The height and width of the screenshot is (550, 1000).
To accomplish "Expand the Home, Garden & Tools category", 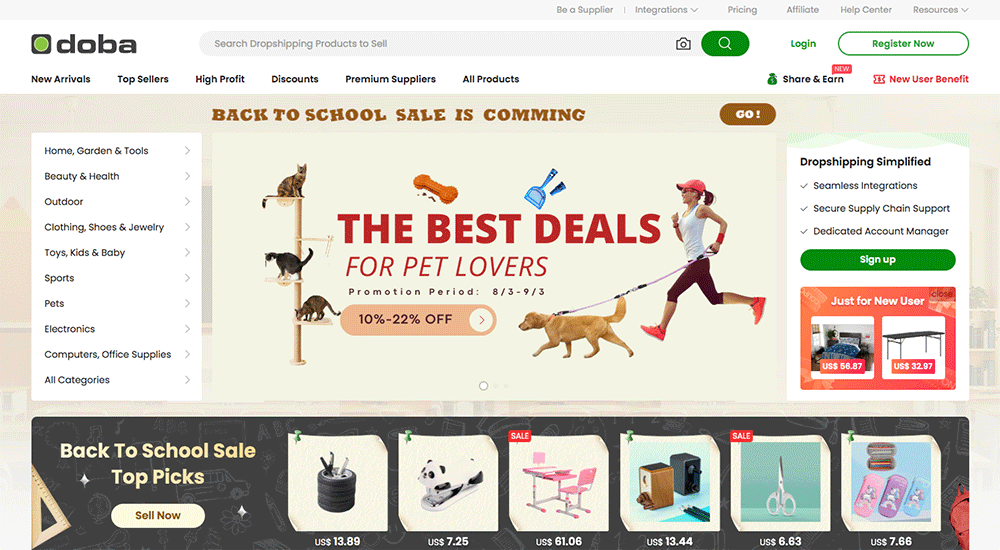I will coord(117,151).
